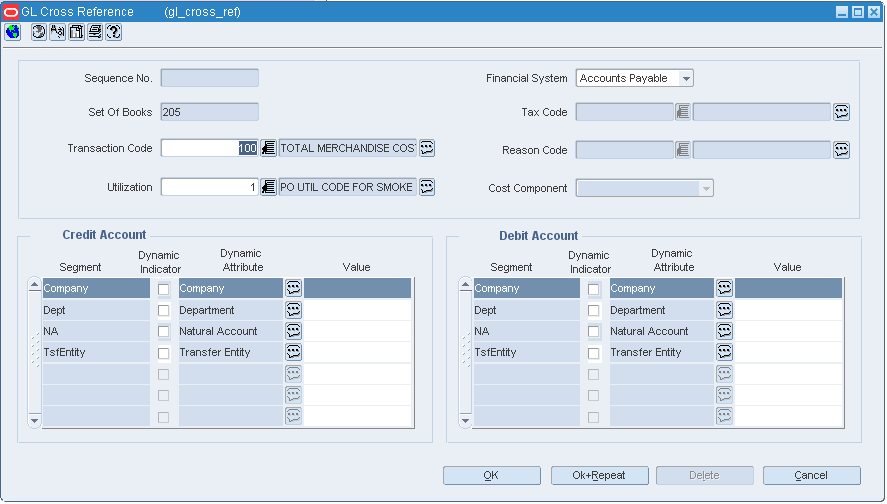Select Debit Account Company segment cell

pos(527,288)
